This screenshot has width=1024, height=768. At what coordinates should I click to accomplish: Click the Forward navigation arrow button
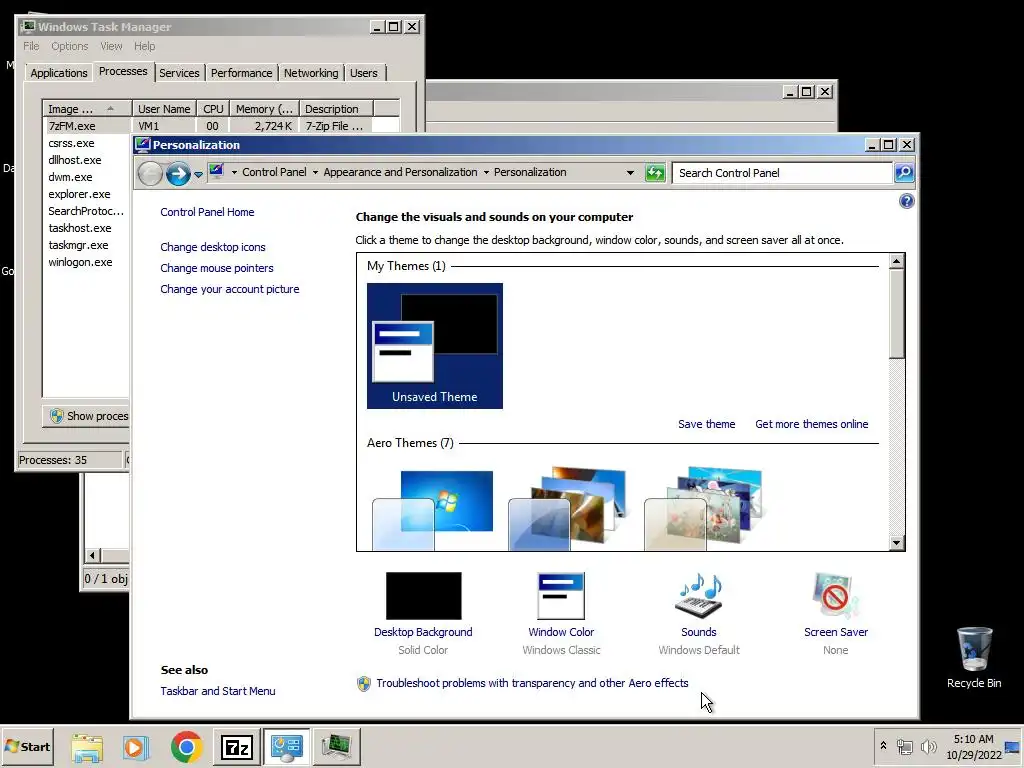click(x=178, y=174)
